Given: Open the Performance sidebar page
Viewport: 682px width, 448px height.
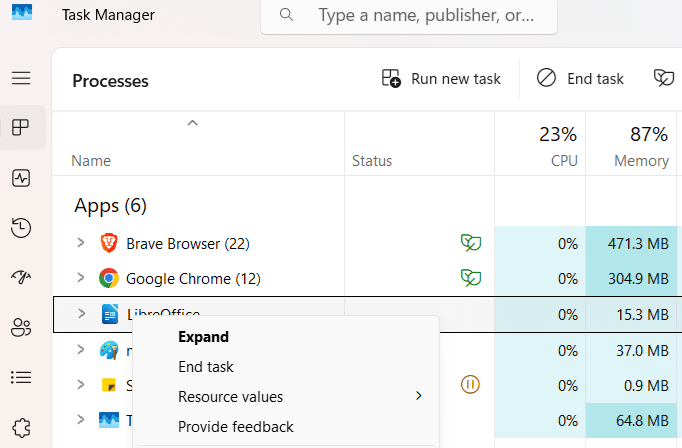Looking at the screenshot, I should pos(21,178).
